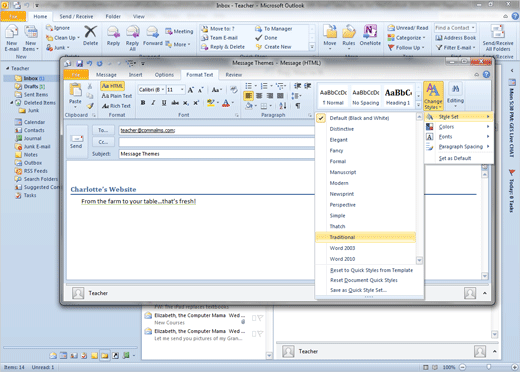Open Send / Receive tab in Outlook
The width and height of the screenshot is (520, 372).
[x=76, y=16]
